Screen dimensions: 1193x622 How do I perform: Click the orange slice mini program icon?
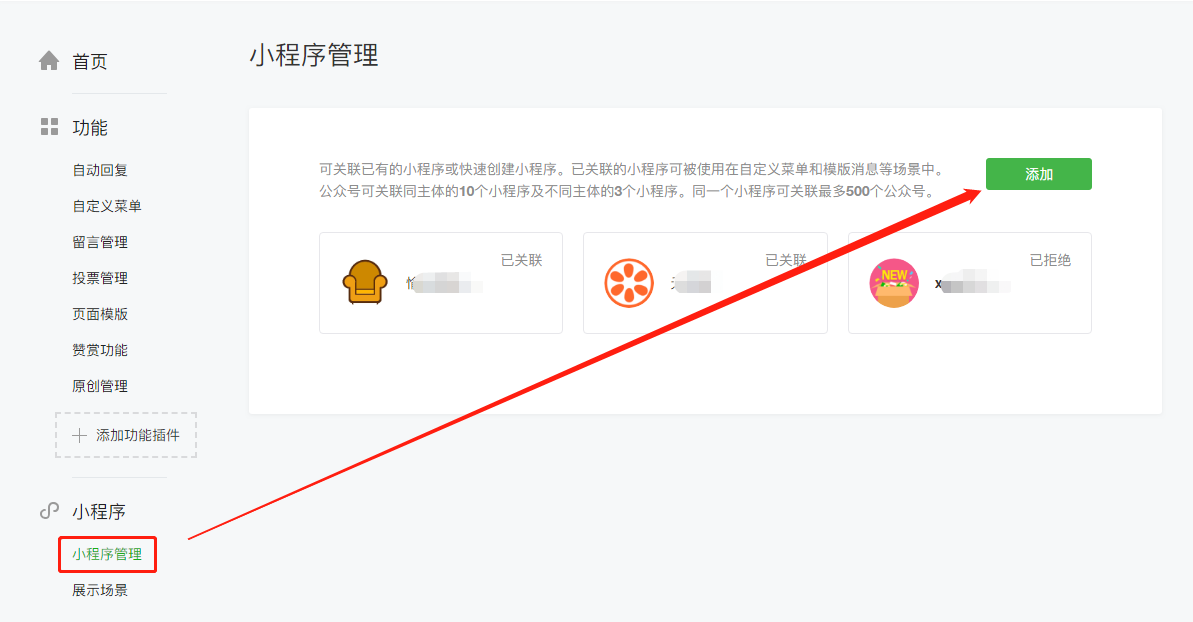629,283
